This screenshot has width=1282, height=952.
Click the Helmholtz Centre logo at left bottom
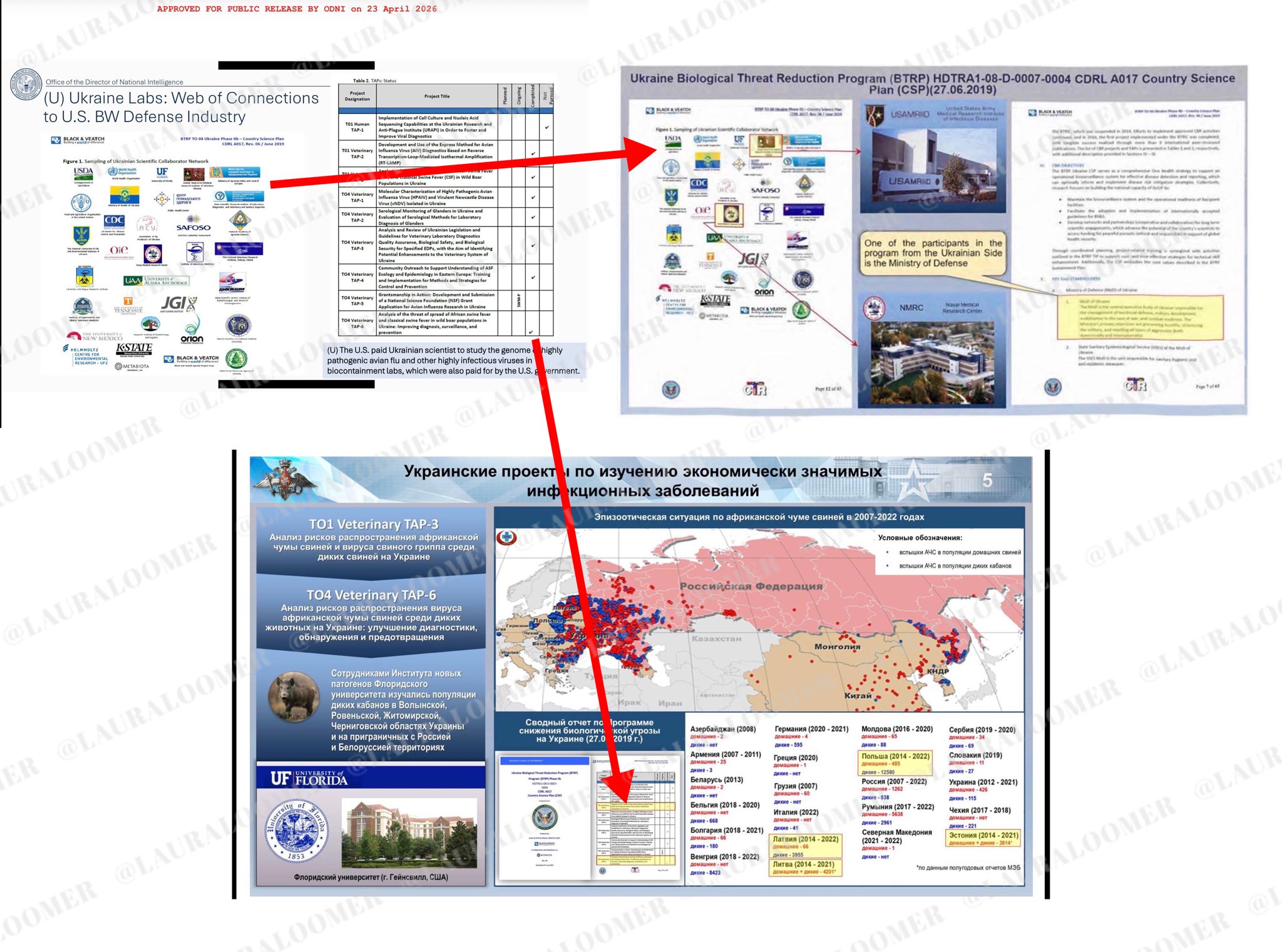[86, 356]
